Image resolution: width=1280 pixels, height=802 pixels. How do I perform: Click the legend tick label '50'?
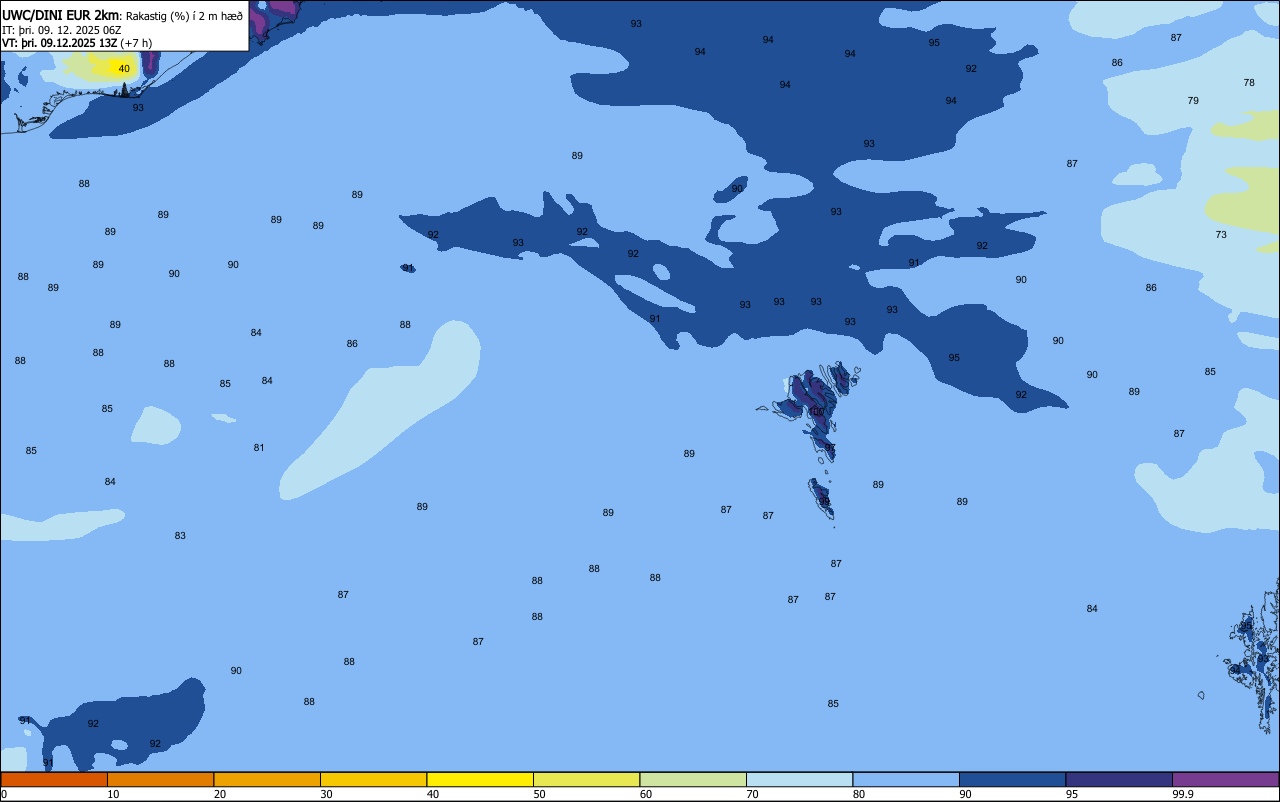tap(539, 794)
